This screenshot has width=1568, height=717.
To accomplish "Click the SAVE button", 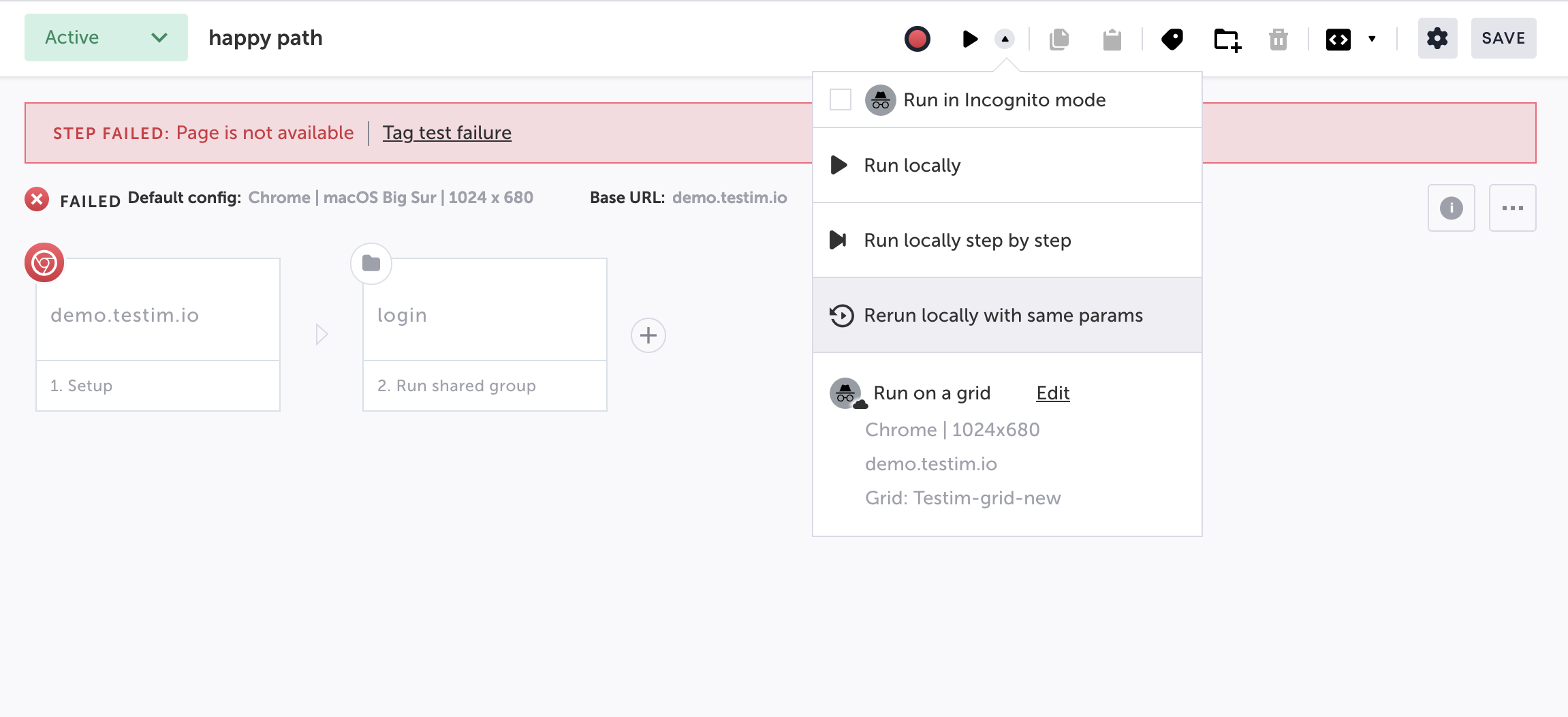I will (x=1503, y=38).
